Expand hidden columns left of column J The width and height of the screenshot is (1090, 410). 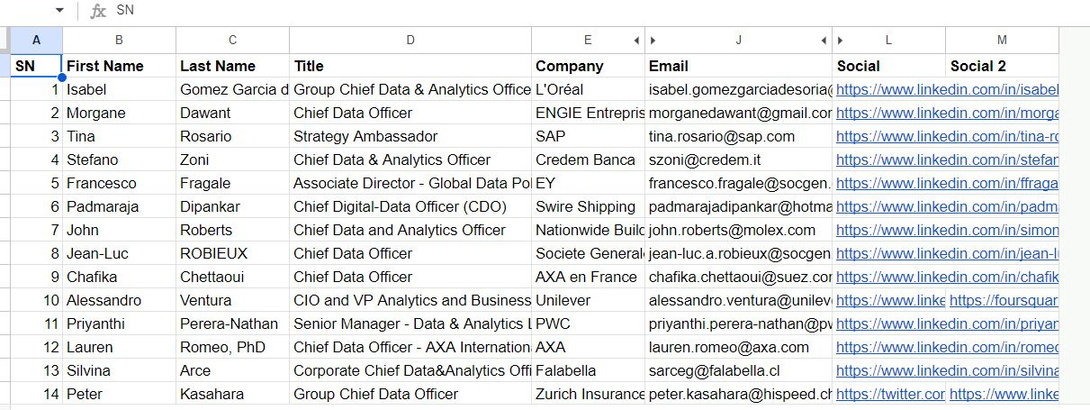[653, 40]
